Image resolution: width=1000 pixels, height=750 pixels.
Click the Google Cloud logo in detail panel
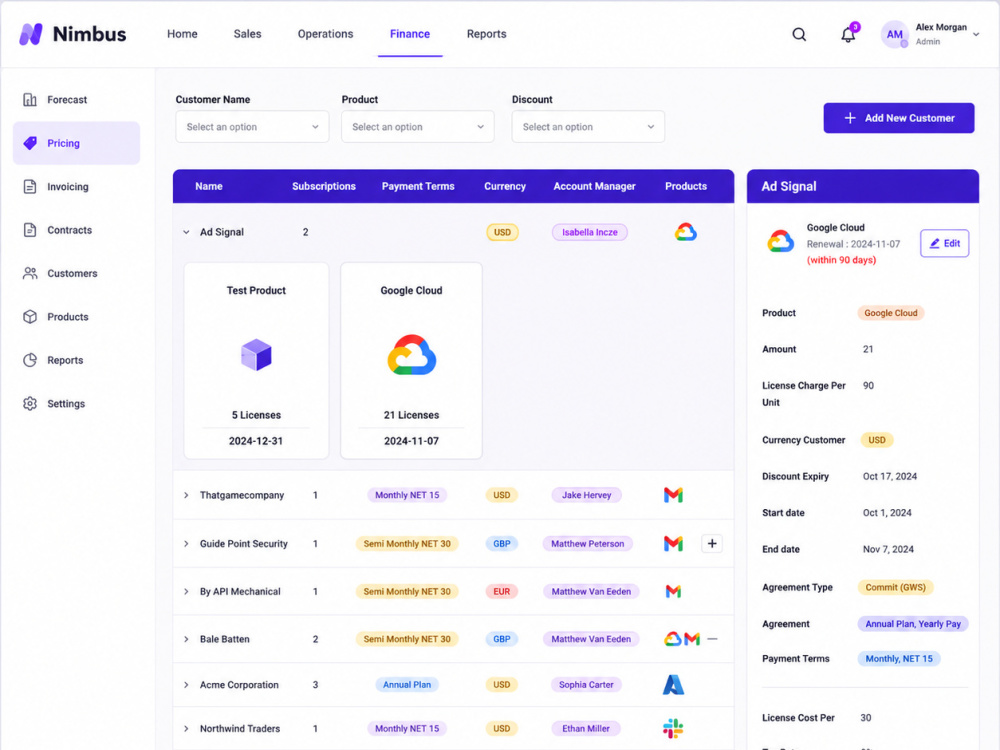click(781, 242)
